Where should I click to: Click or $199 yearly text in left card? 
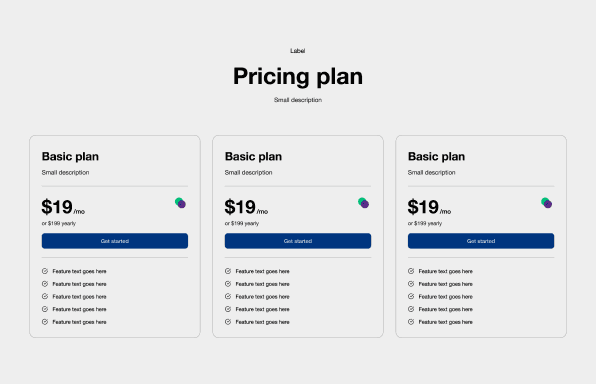[x=59, y=224]
